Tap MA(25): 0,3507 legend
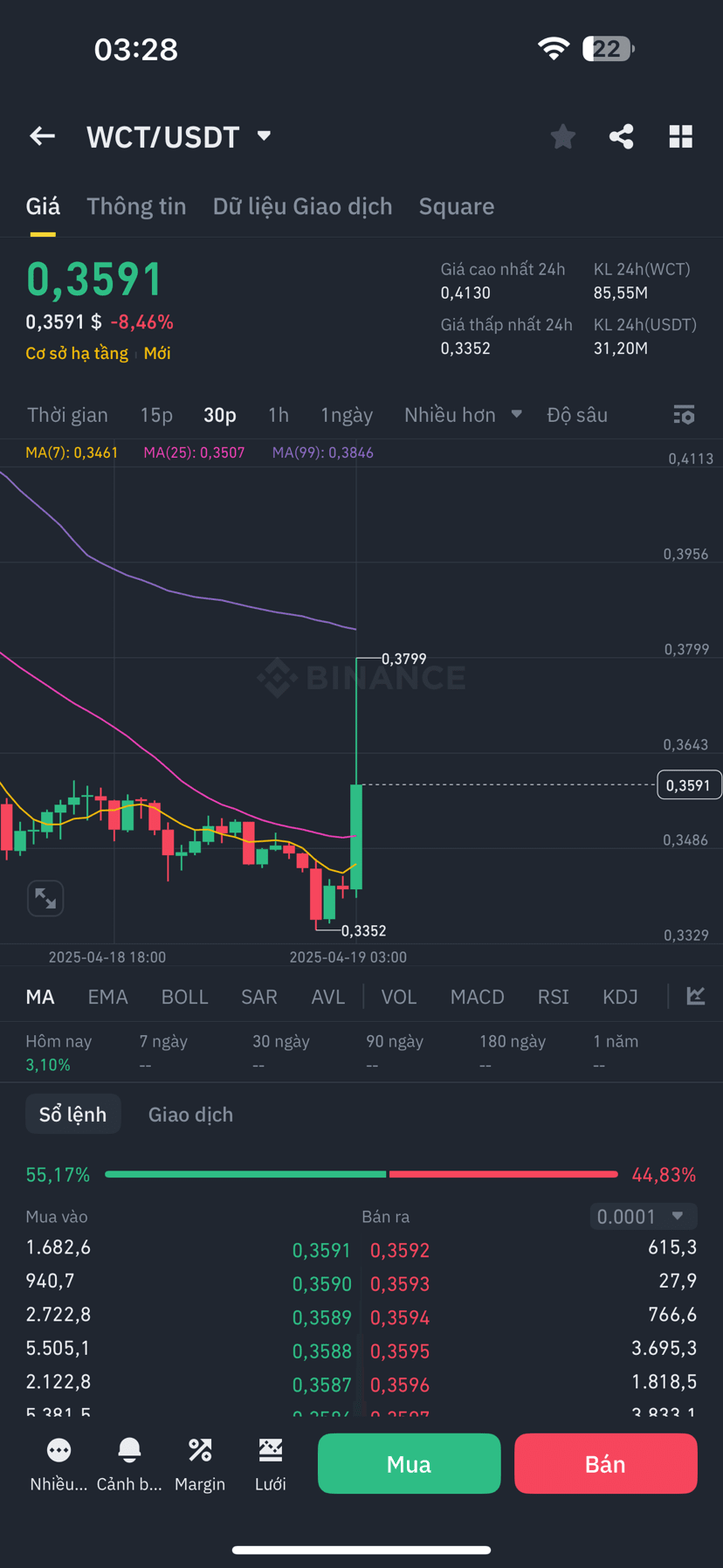Screen dimensions: 723x1568 click(194, 452)
